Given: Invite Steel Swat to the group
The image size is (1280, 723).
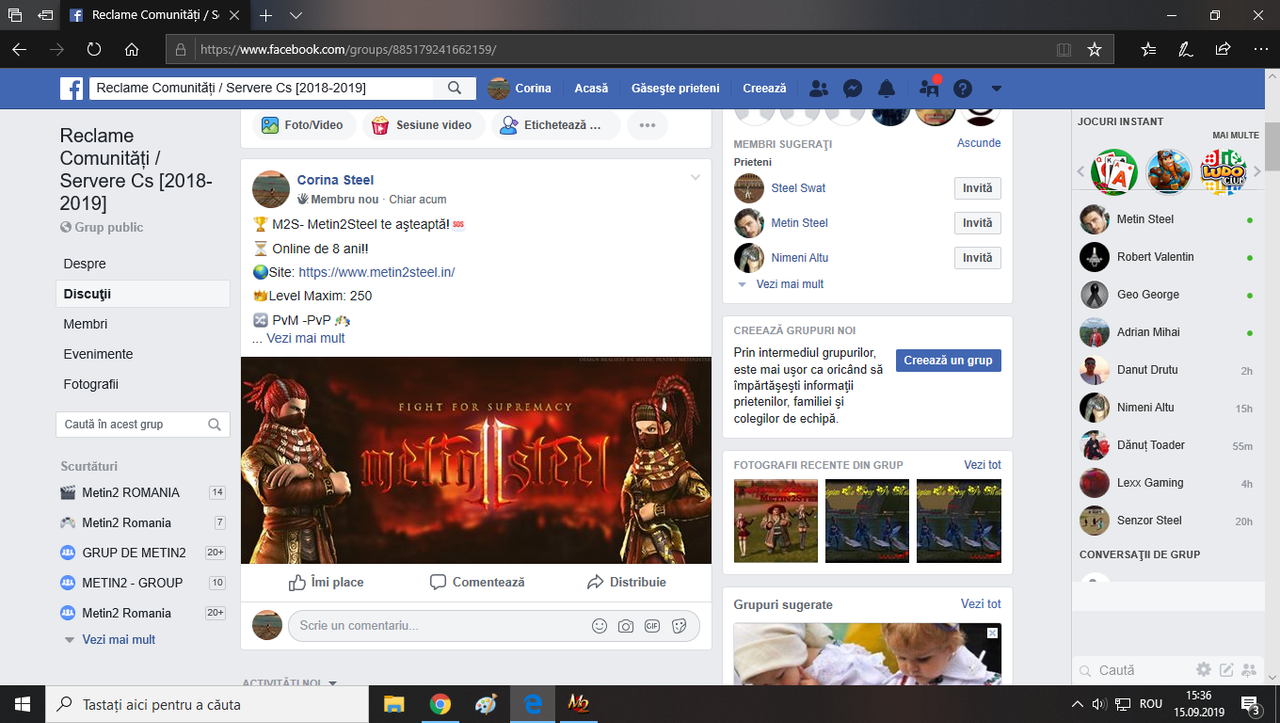Looking at the screenshot, I should coord(978,188).
